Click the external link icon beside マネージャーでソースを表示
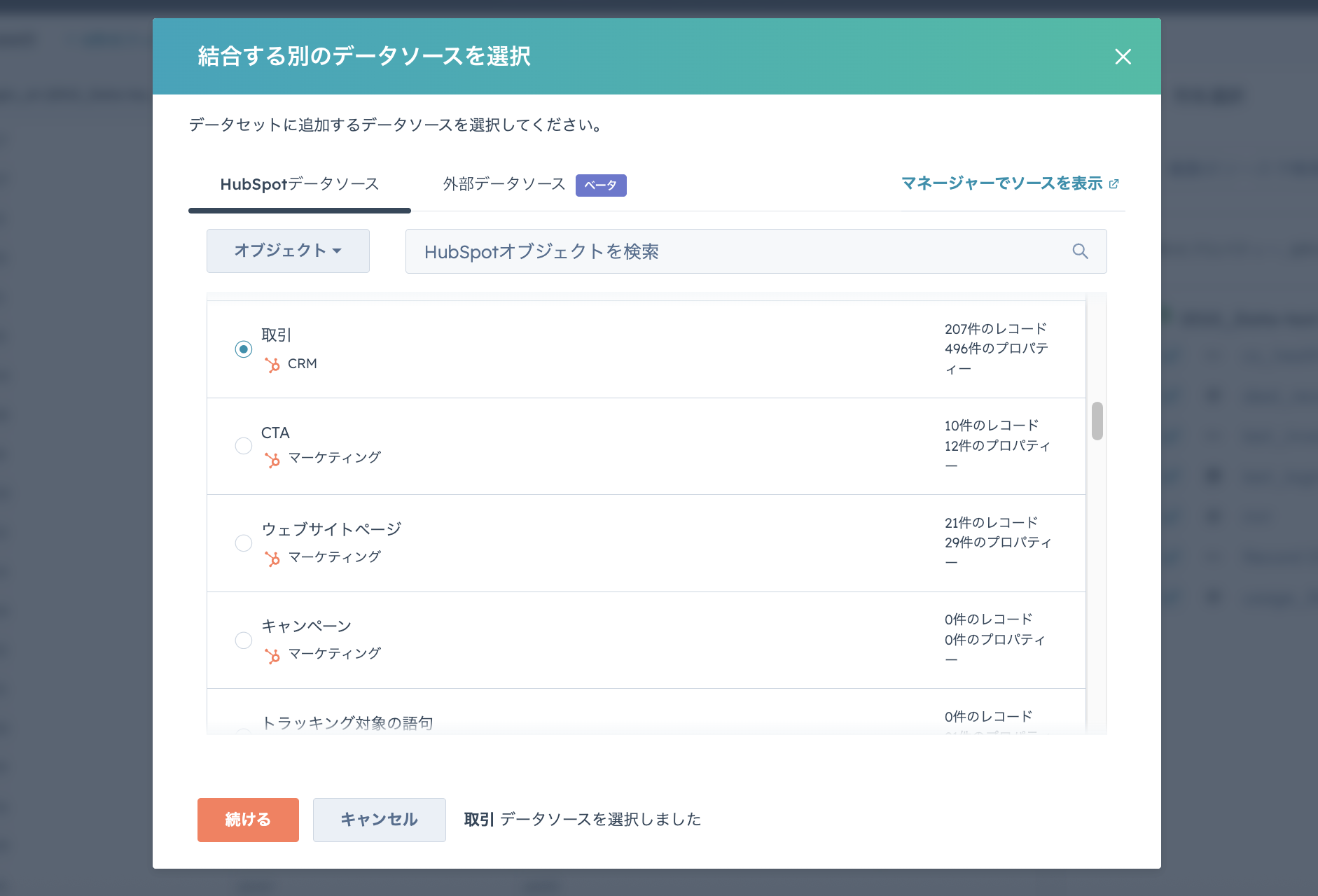Screen dimensions: 1318x896 [x=1114, y=184]
